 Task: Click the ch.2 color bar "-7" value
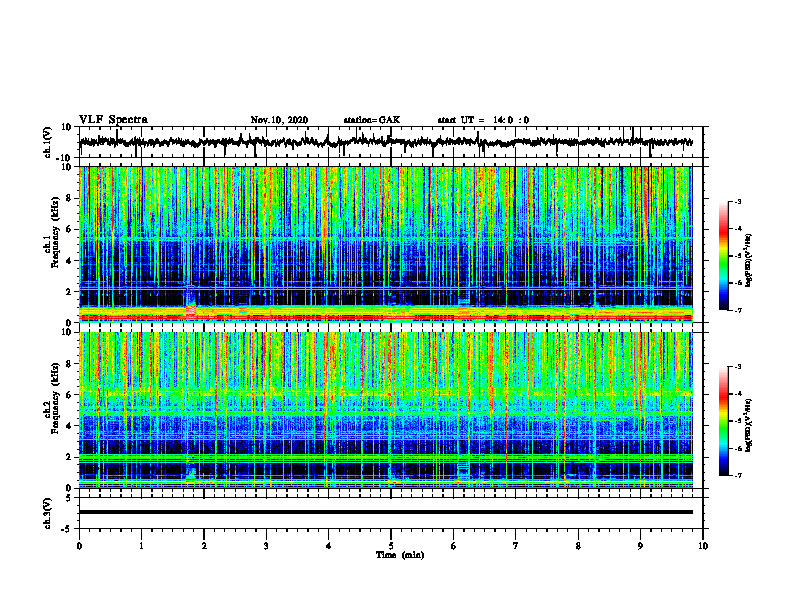coord(738,475)
